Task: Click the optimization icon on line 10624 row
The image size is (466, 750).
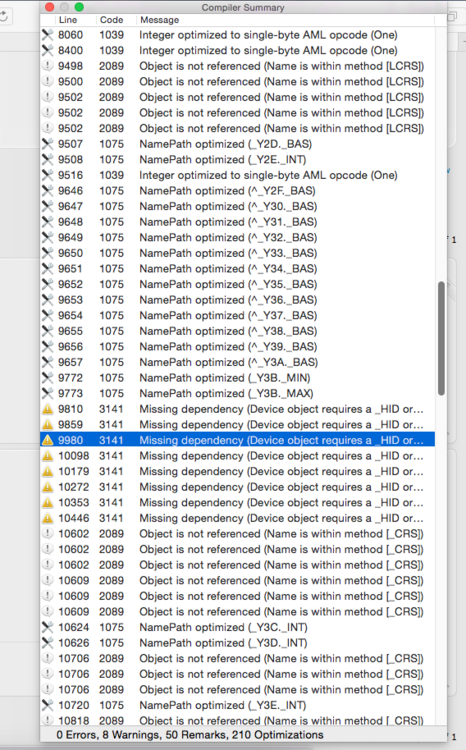Action: 47,627
